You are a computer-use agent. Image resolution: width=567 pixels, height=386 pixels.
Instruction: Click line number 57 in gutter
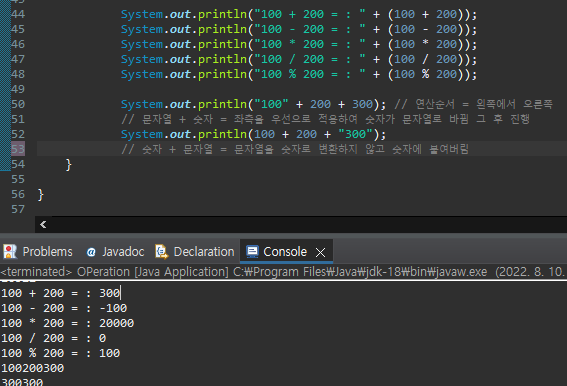[x=18, y=209]
